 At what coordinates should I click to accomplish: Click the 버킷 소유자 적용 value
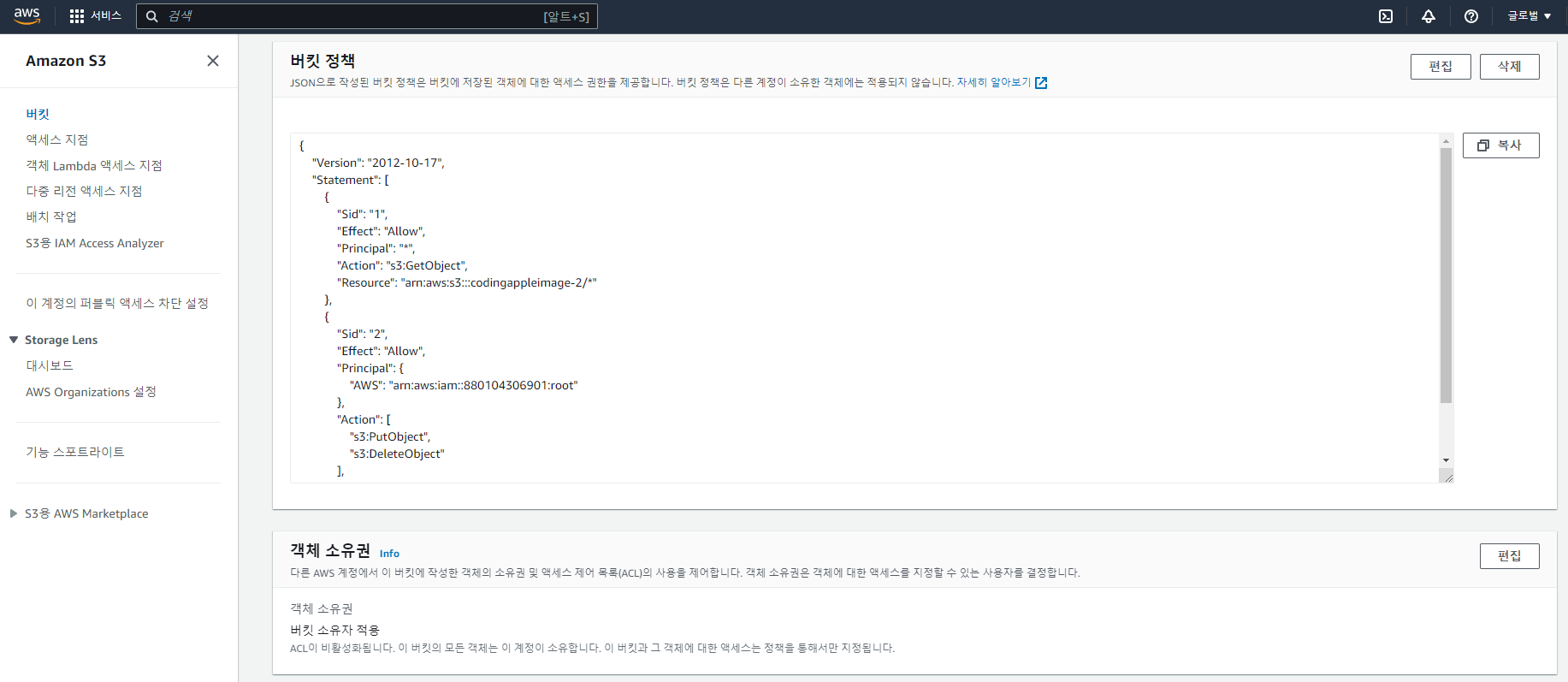pyautogui.click(x=334, y=630)
